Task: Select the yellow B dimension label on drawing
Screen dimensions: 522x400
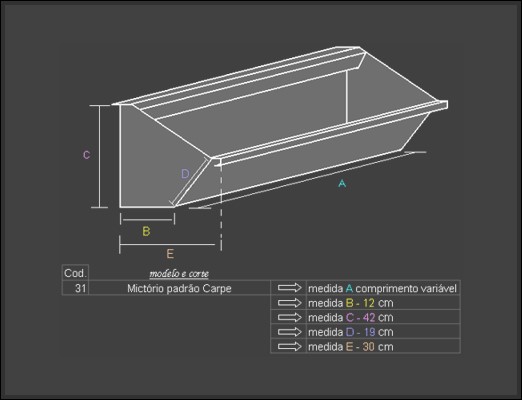Action: tap(146, 231)
